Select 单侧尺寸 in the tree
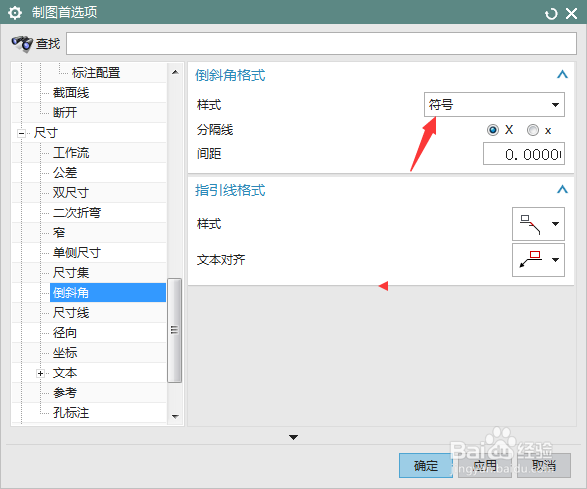The width and height of the screenshot is (587, 489). coord(77,253)
